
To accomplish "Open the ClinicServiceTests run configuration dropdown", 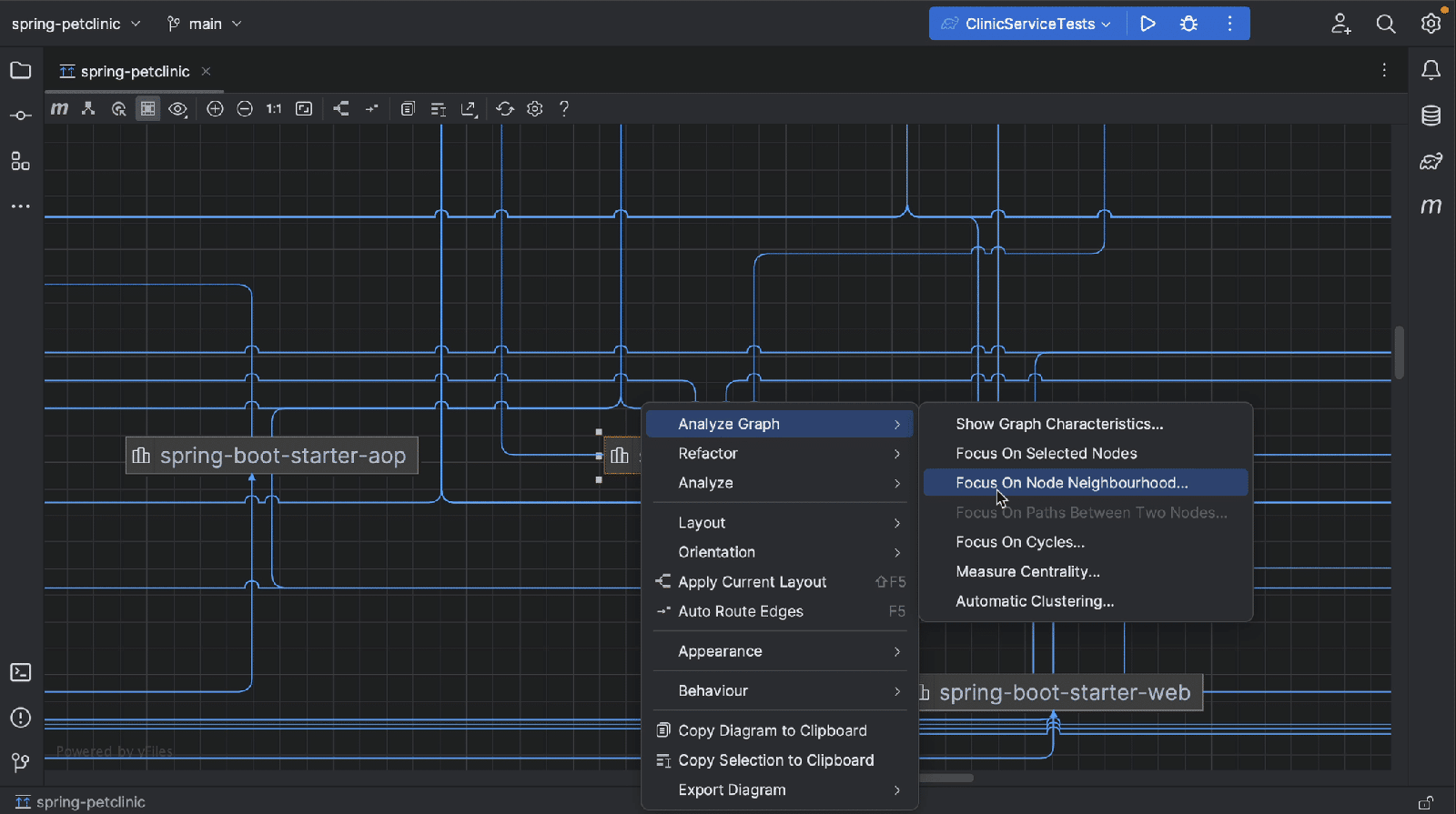I will click(x=1027, y=24).
